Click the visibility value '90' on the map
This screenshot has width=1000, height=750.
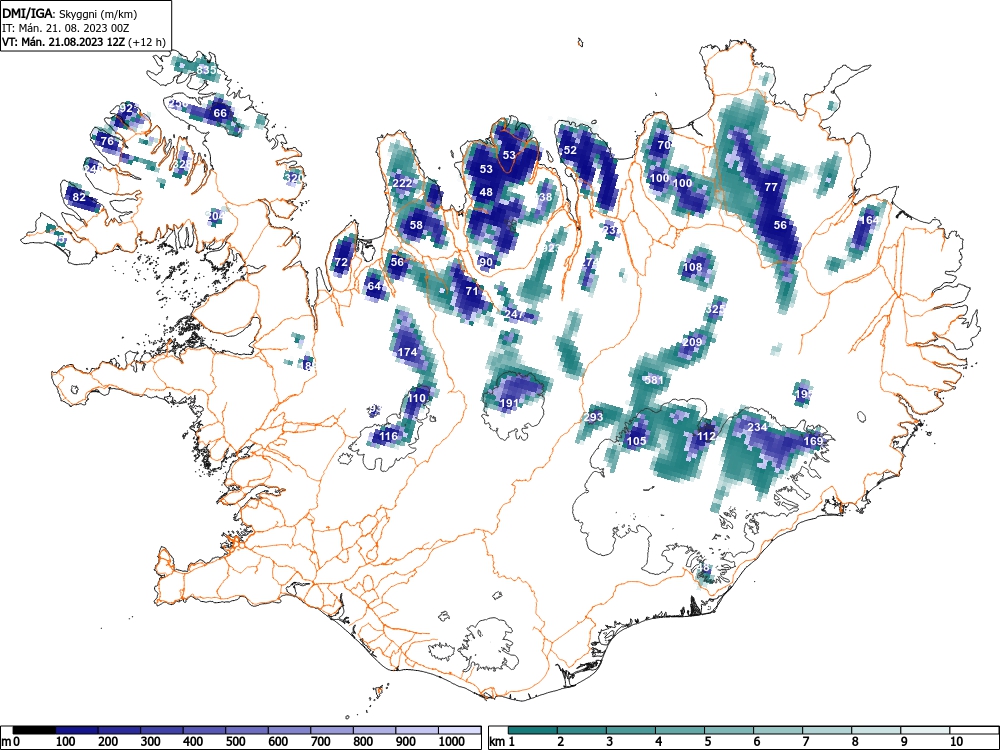[486, 262]
